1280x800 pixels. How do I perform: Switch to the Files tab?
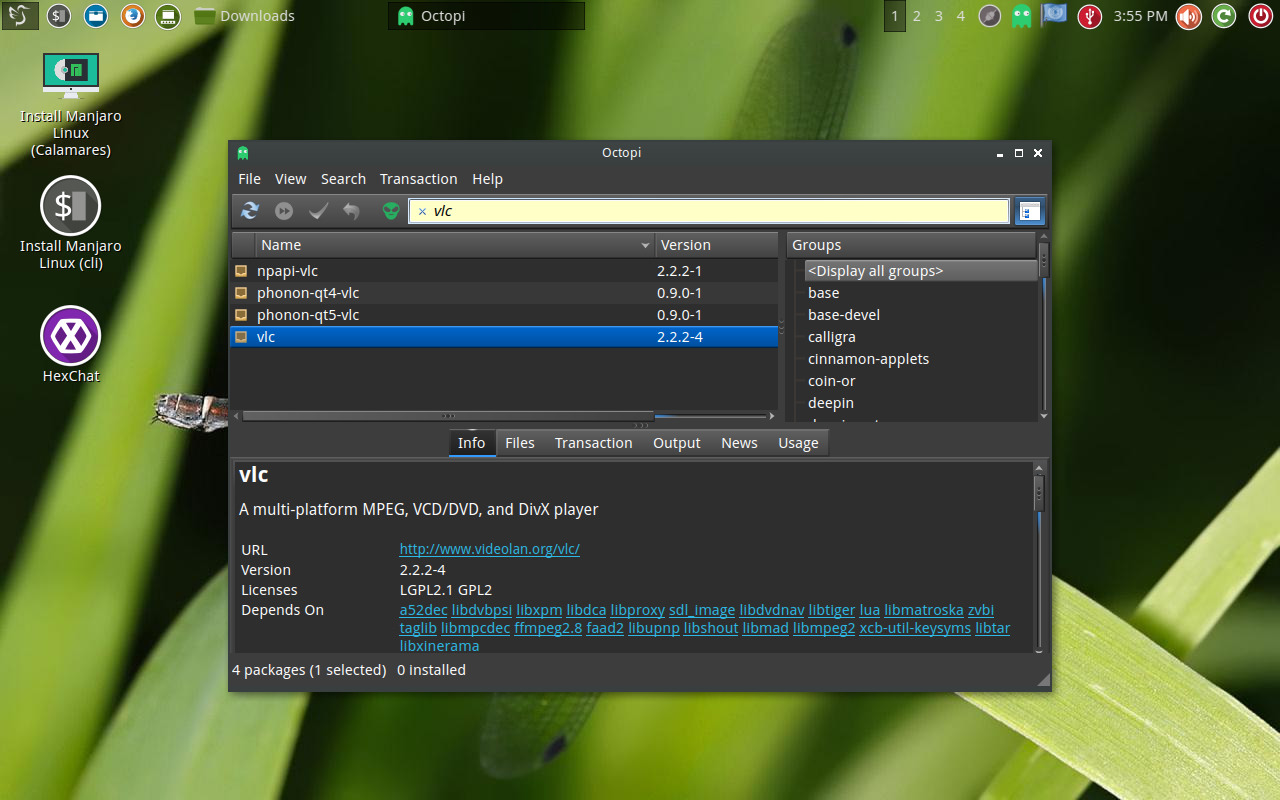pos(520,443)
